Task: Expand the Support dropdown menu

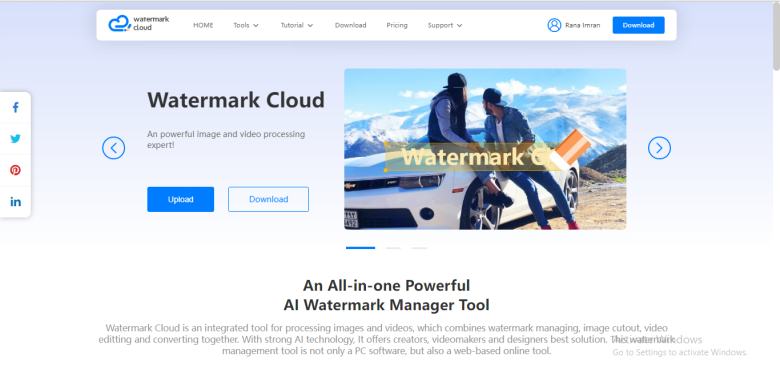Action: [445, 25]
